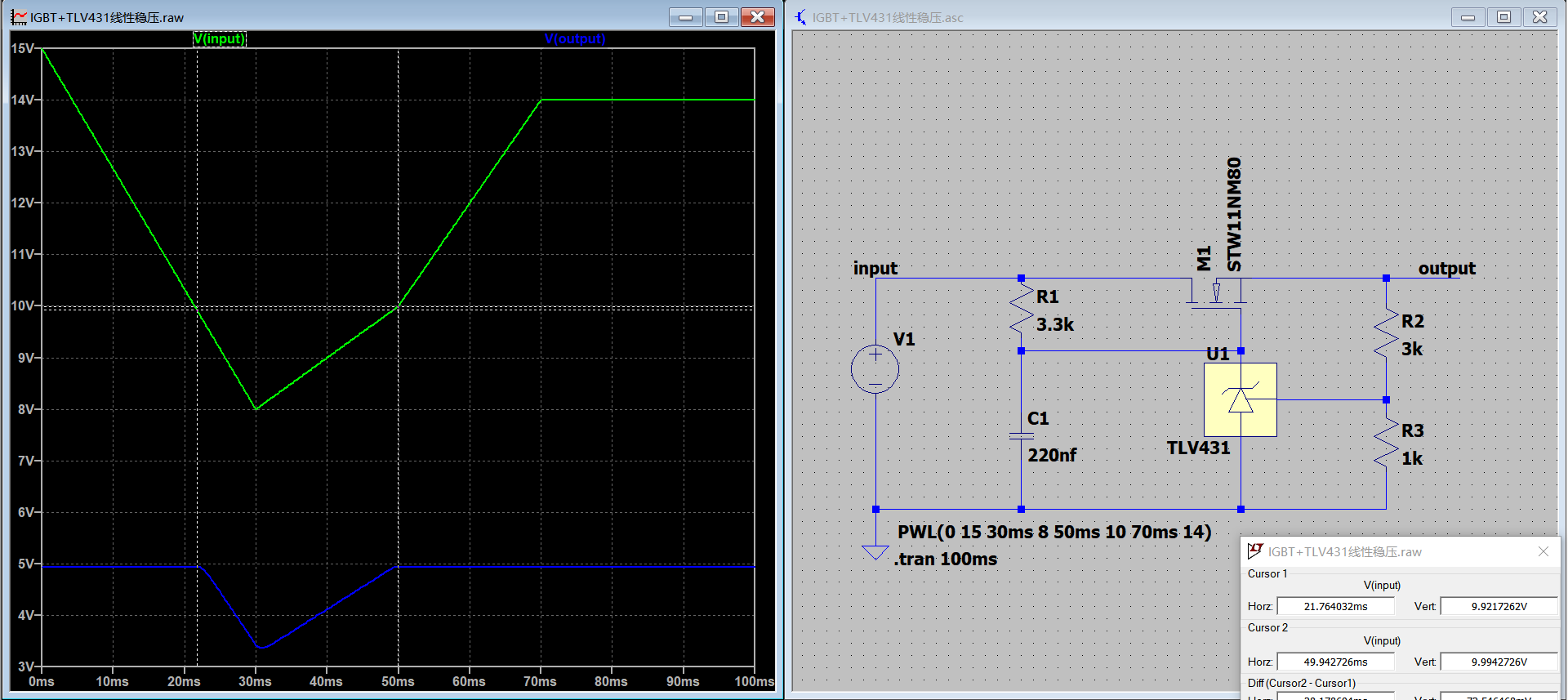Image resolution: width=1568 pixels, height=700 pixels.
Task: Click the Cursor 1 Horz field 21.764032ms
Action: (1335, 606)
